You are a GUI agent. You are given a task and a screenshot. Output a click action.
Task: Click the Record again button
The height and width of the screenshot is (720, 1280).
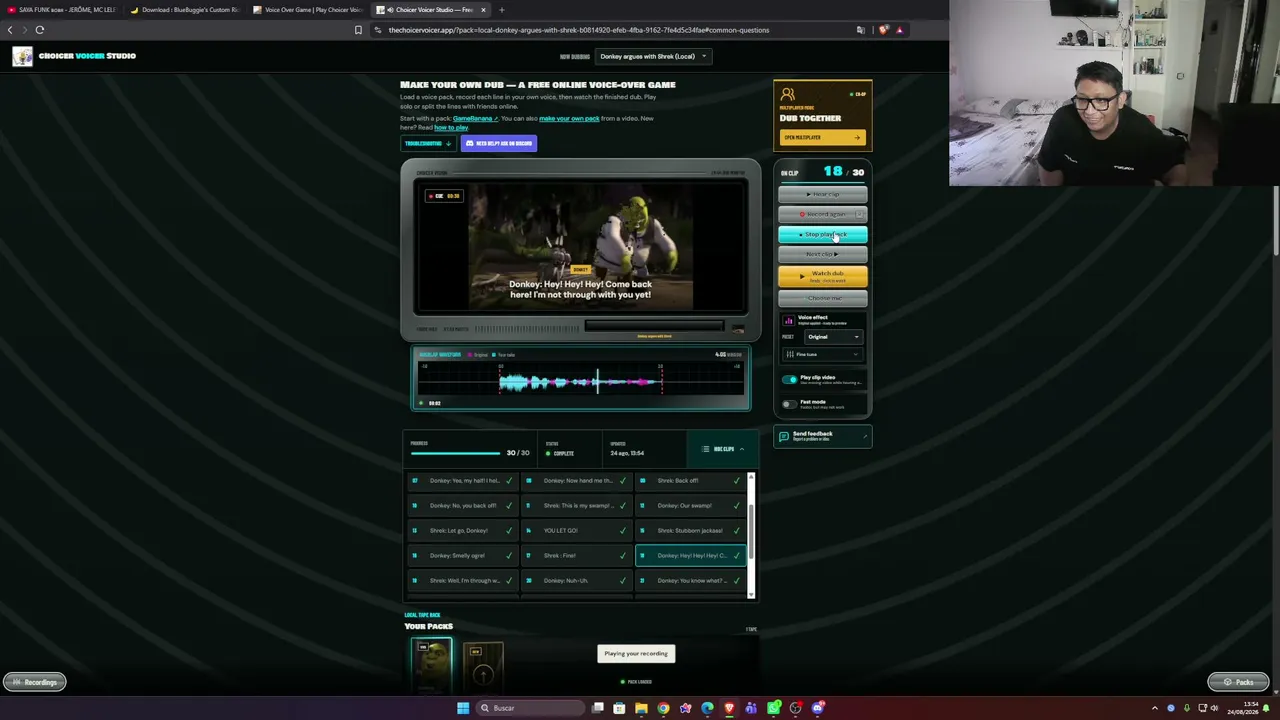823,214
